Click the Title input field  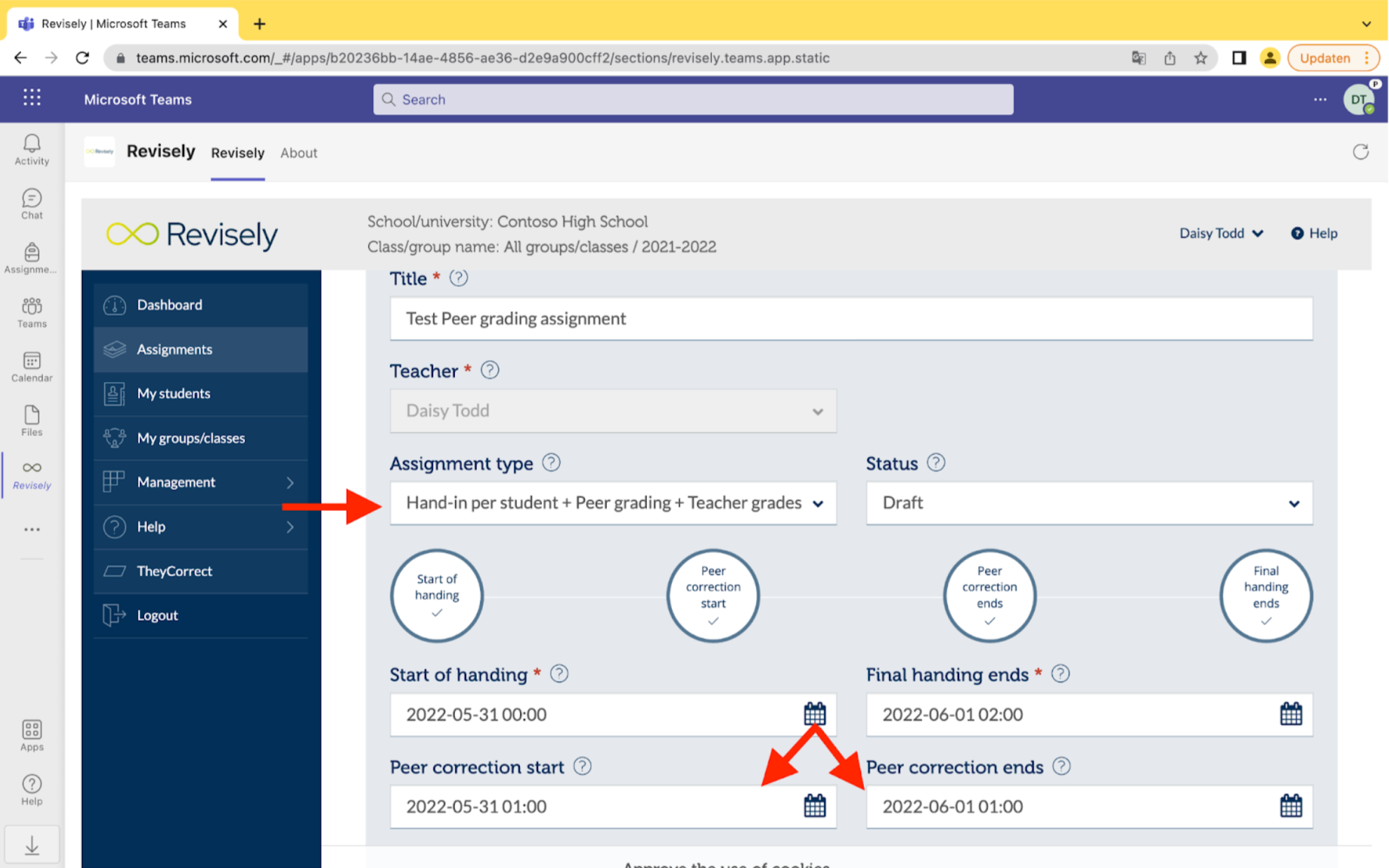(851, 319)
